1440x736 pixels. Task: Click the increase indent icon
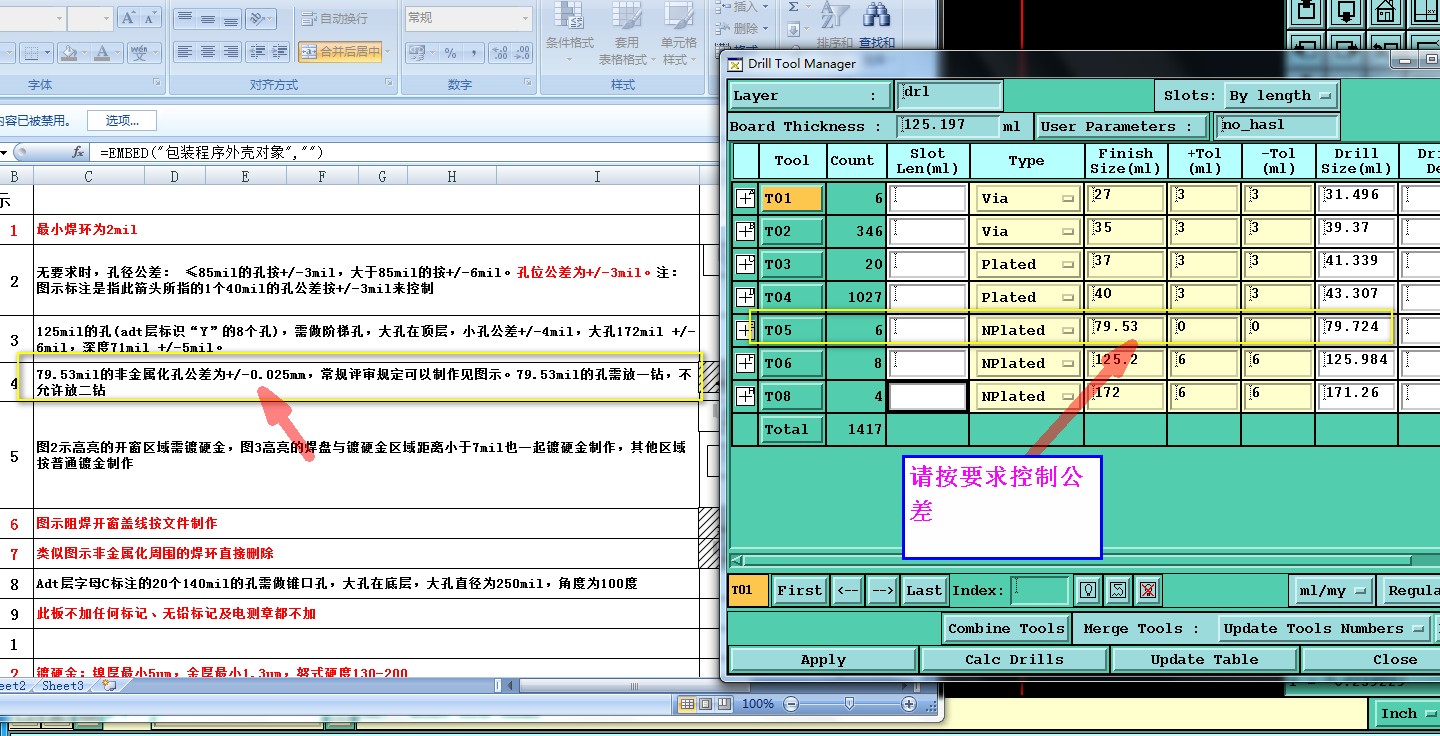point(279,52)
